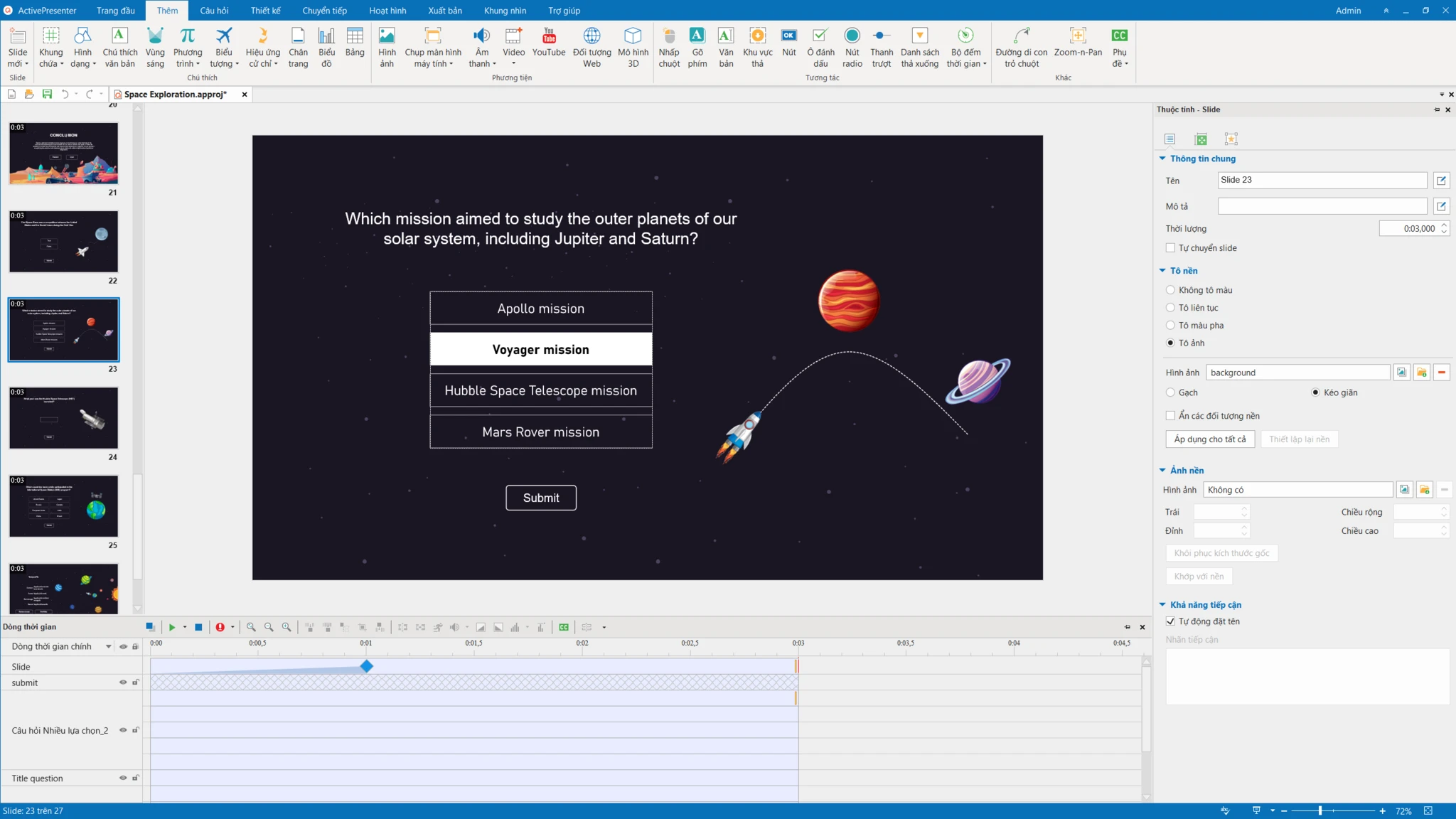This screenshot has width=1456, height=819.
Task: Insert Phụ đề closed captions
Action: click(1120, 47)
